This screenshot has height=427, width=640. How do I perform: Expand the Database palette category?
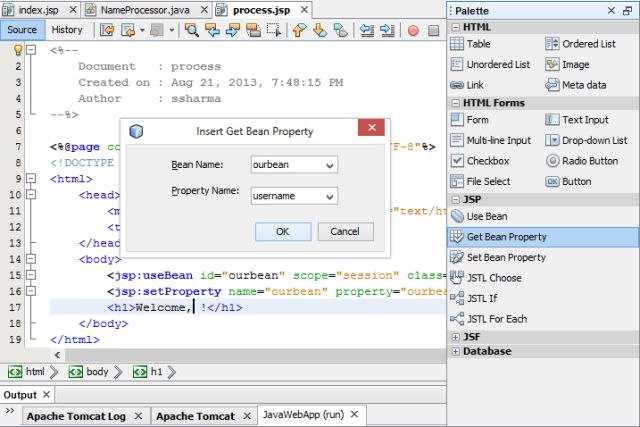456,351
